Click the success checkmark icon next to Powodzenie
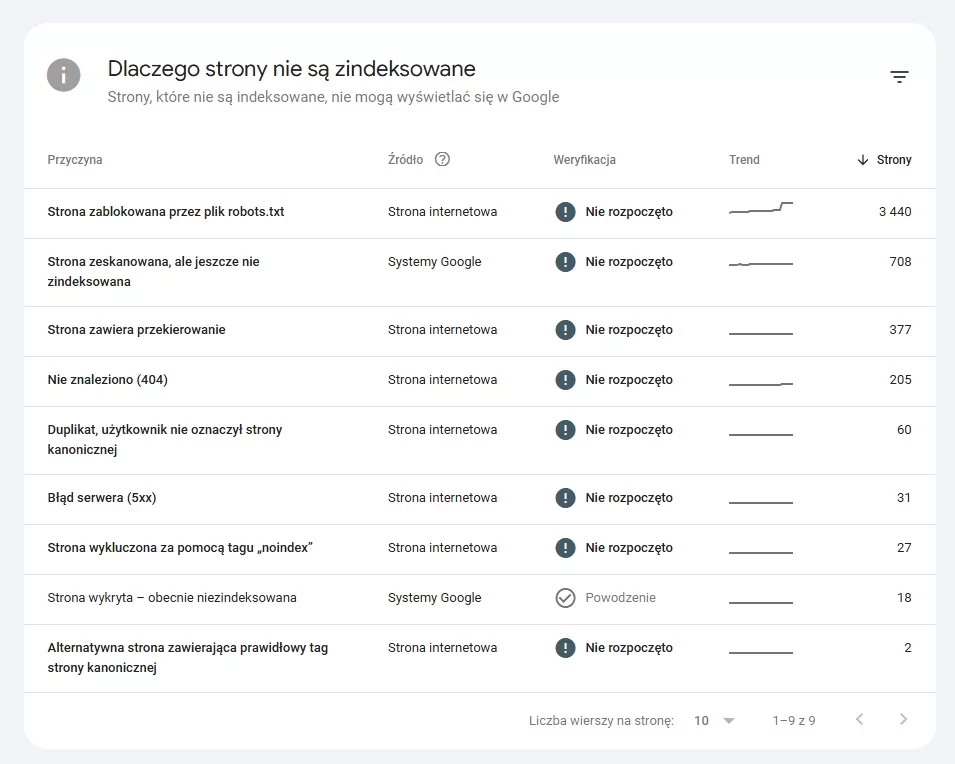This screenshot has width=955, height=764. coord(565,598)
